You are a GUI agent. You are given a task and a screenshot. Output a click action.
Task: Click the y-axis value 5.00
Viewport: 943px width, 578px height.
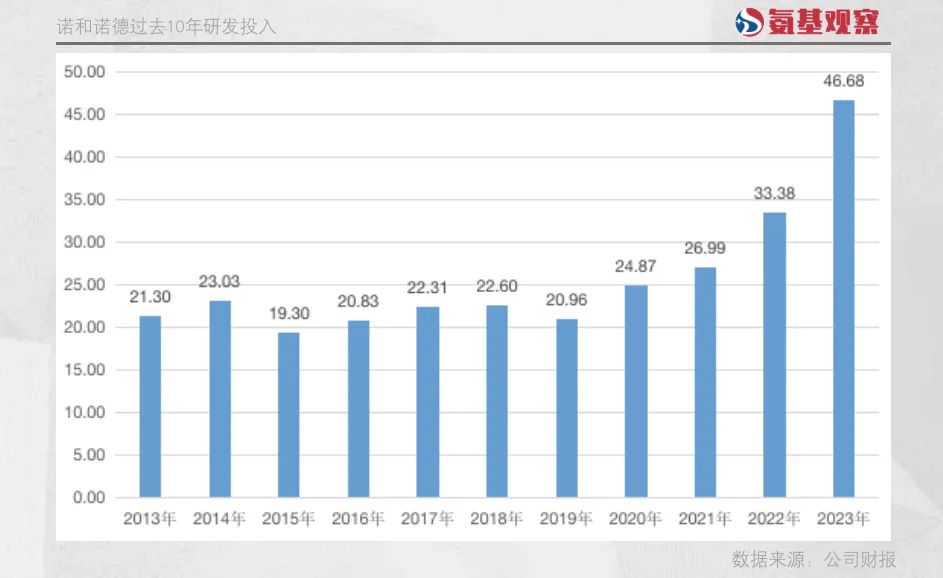(89, 455)
